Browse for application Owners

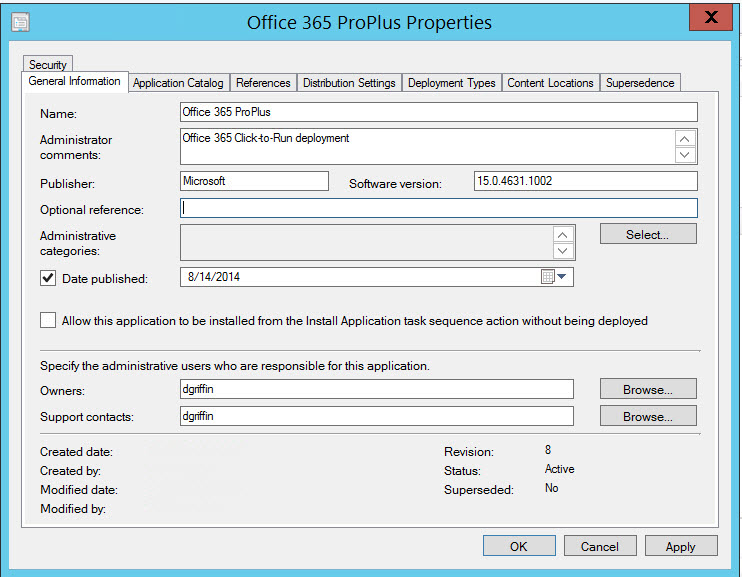coord(647,389)
